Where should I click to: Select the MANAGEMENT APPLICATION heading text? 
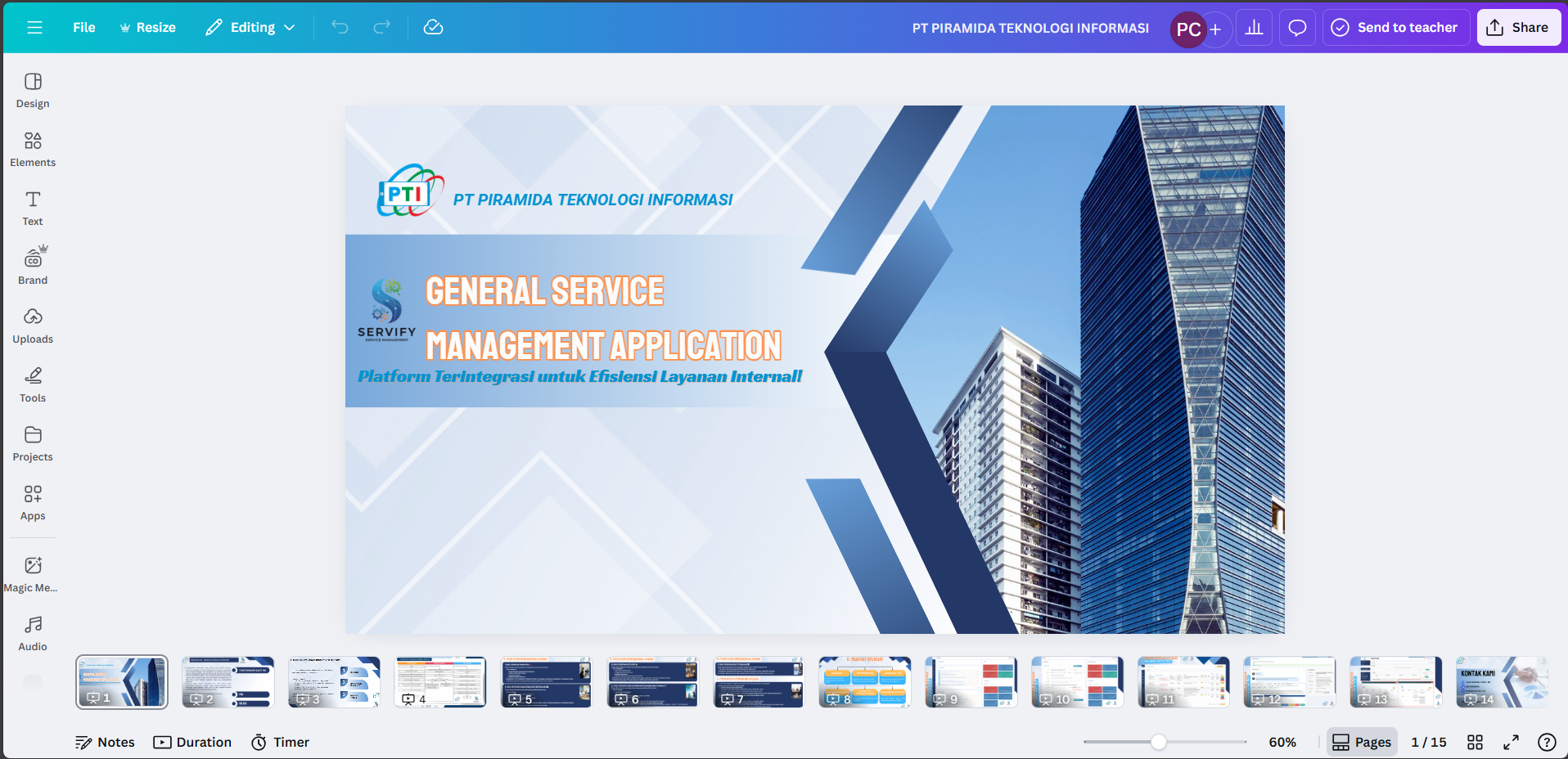[604, 345]
